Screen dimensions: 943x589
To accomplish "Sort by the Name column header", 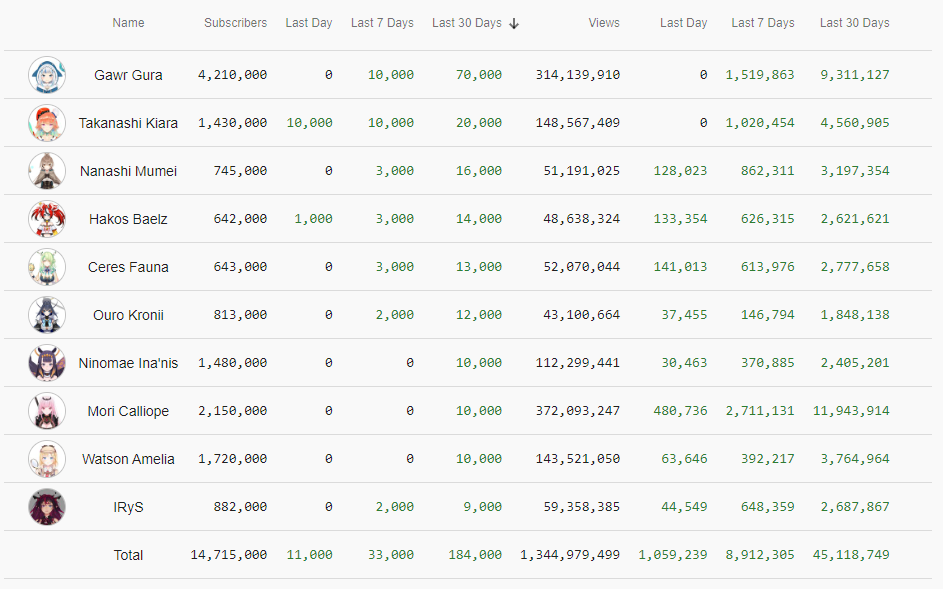I will coord(128,23).
